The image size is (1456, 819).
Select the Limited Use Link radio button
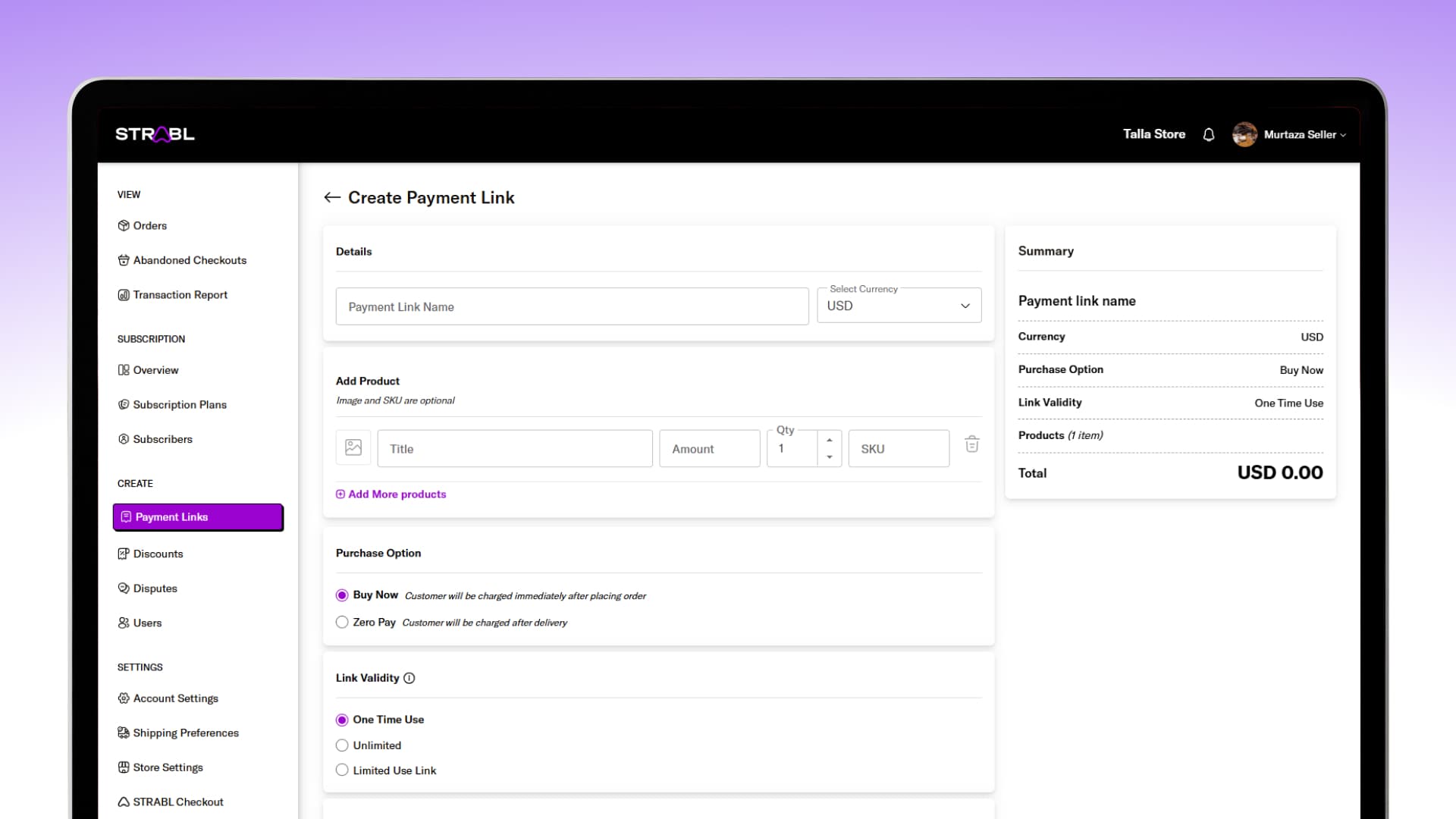pyautogui.click(x=342, y=770)
